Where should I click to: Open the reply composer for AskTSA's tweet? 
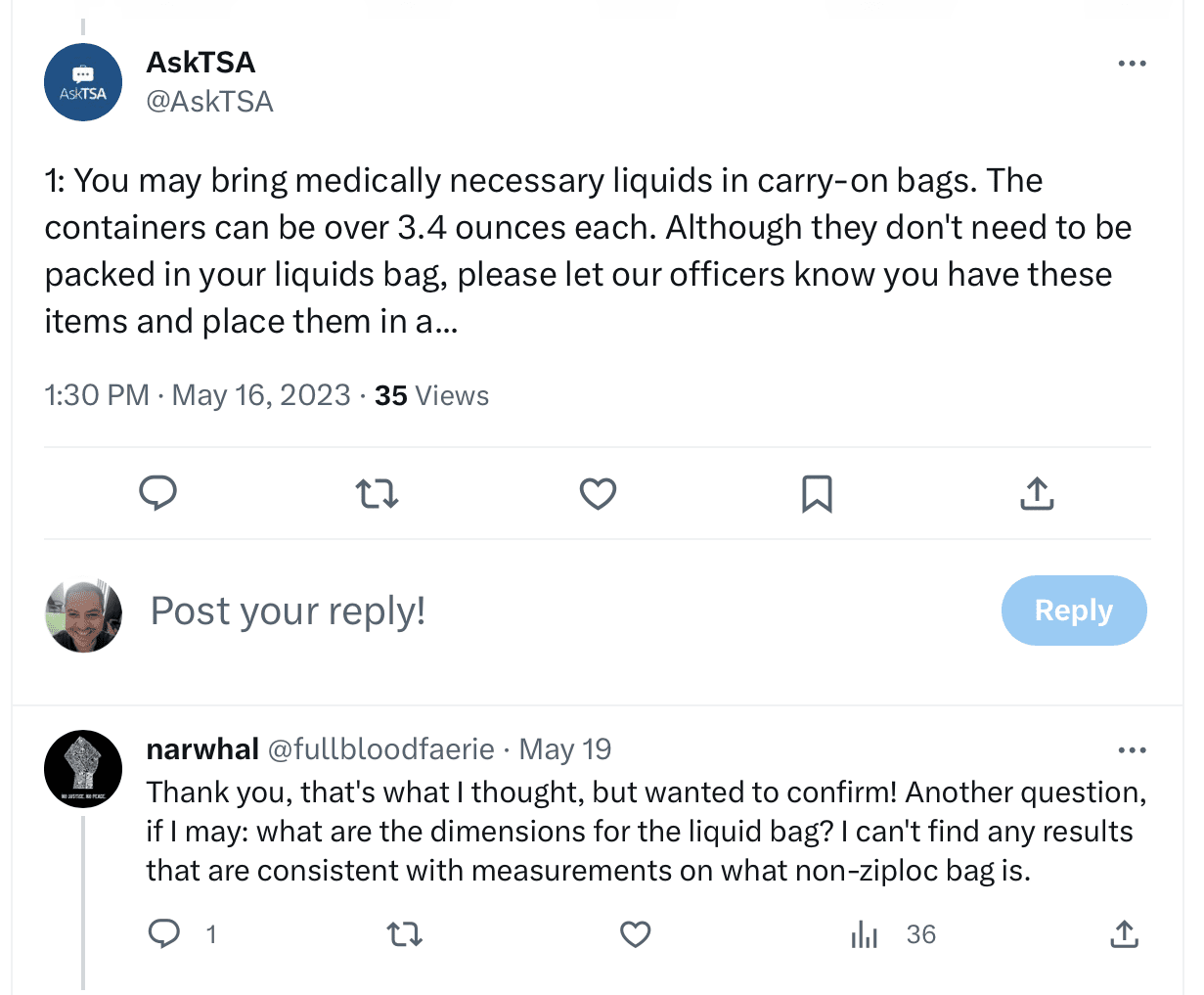(x=158, y=494)
